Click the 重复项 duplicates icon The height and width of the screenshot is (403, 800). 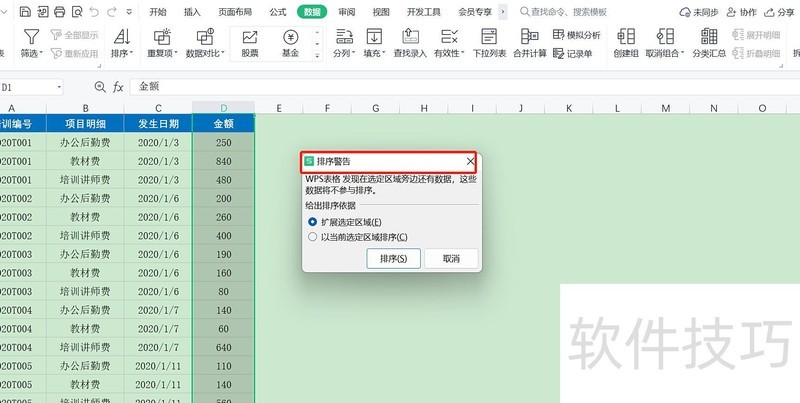point(162,37)
